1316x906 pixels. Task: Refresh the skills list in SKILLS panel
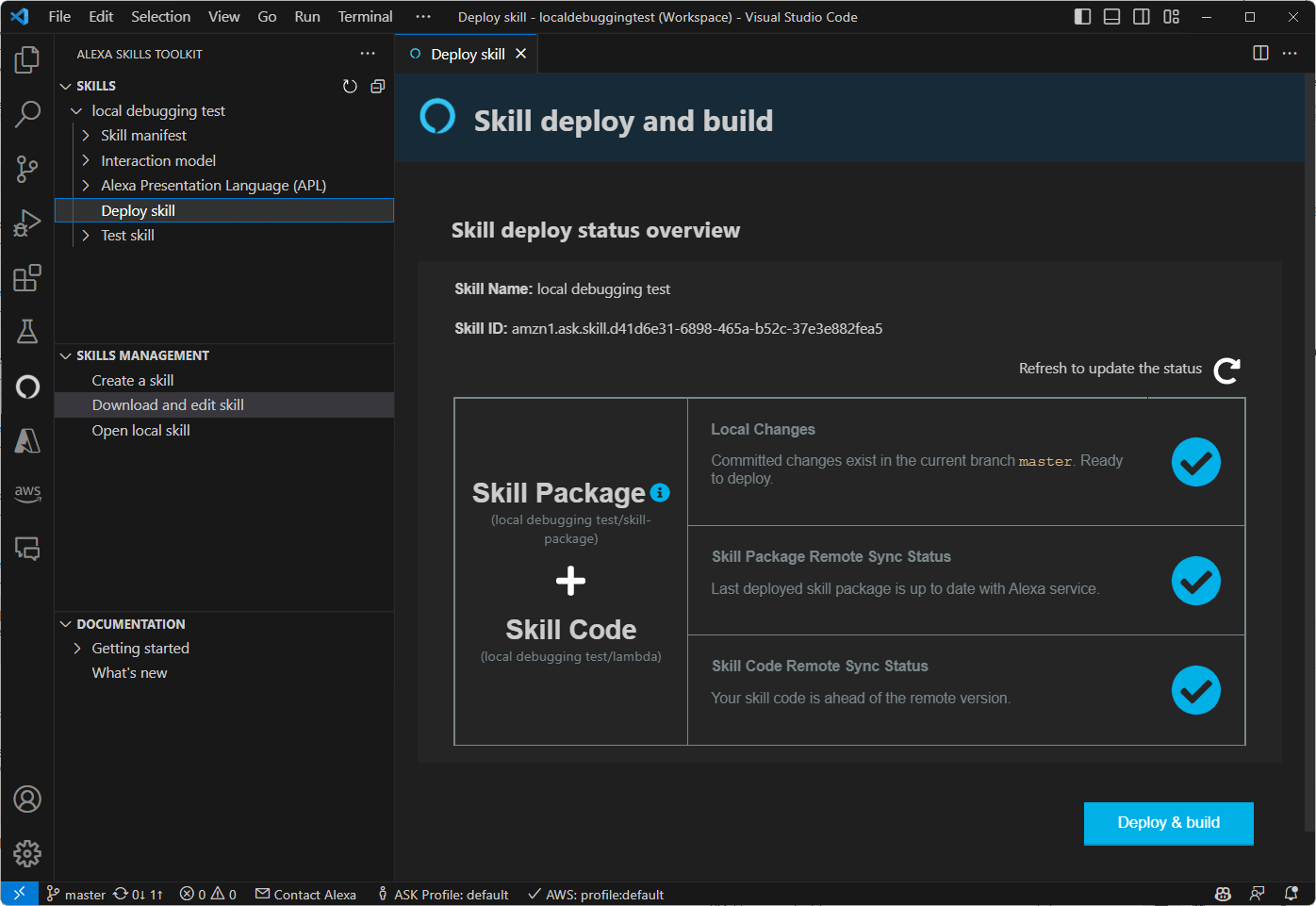pyautogui.click(x=350, y=86)
